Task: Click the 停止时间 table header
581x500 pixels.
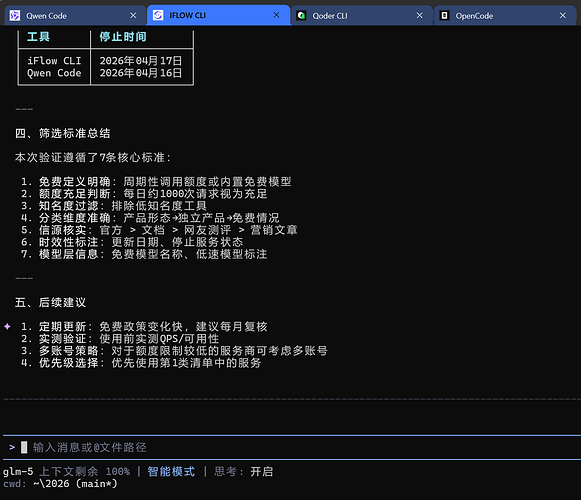Action: tap(123, 37)
